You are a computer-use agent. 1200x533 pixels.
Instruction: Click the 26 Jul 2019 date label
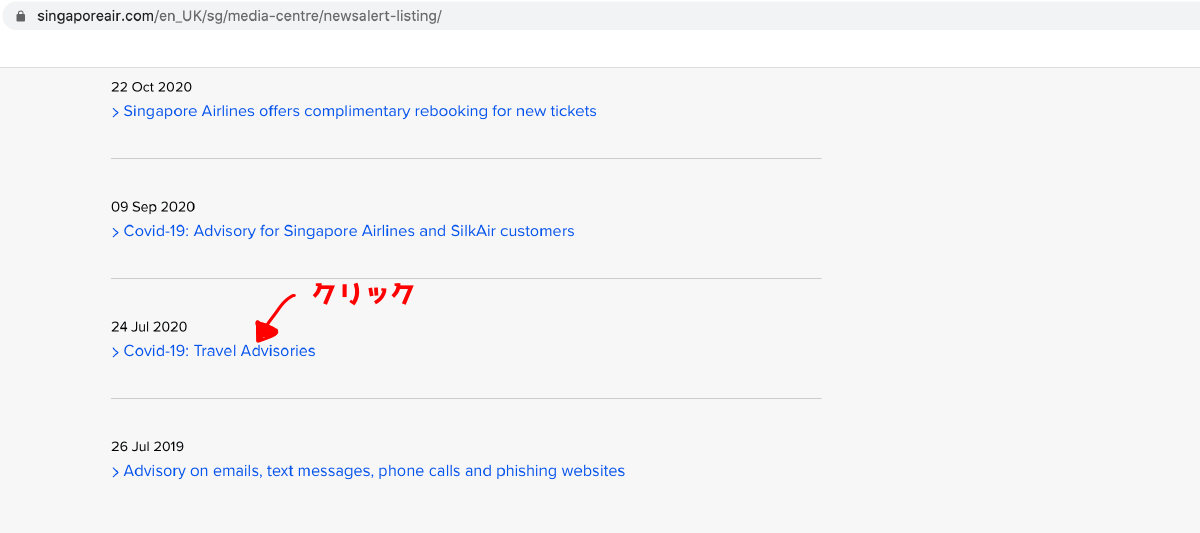pyautogui.click(x=147, y=447)
